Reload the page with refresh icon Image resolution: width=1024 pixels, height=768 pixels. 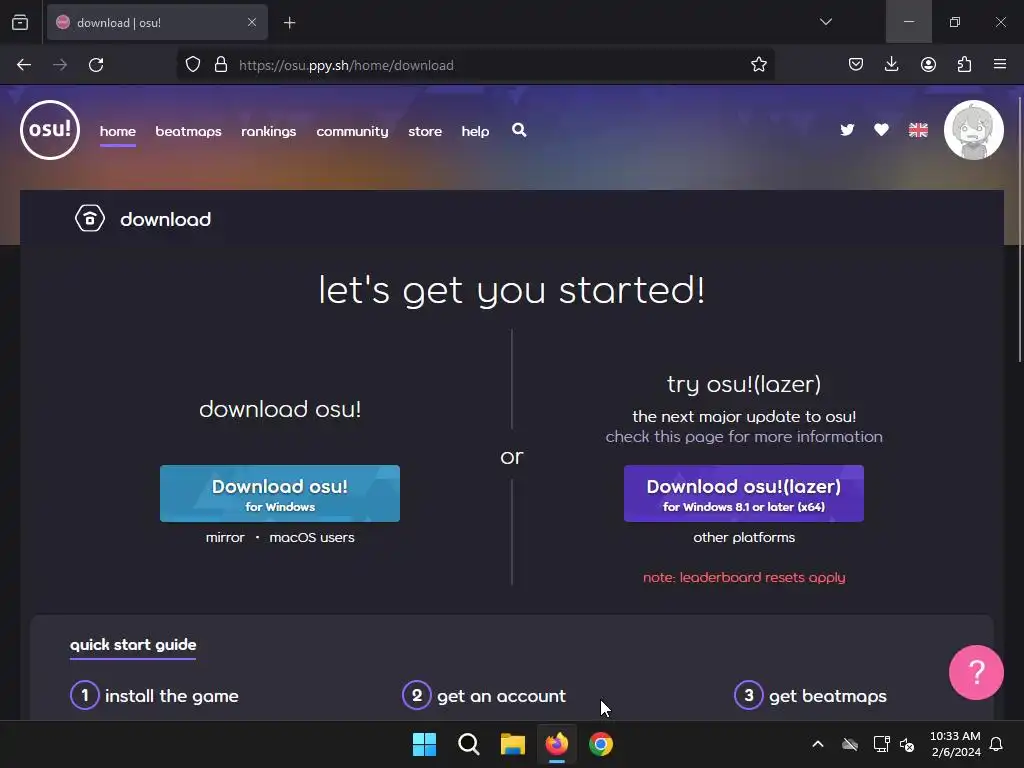[96, 65]
